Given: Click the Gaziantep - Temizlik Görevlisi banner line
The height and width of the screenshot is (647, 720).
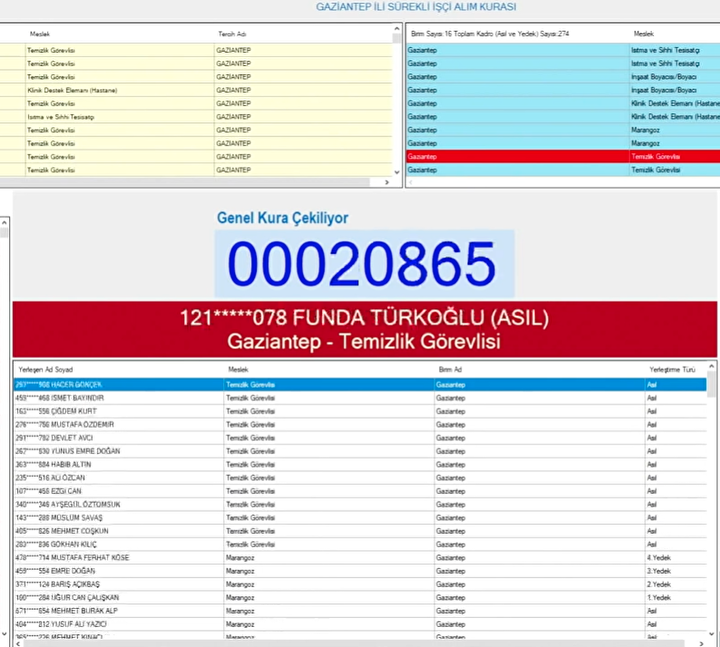Looking at the screenshot, I should (364, 342).
